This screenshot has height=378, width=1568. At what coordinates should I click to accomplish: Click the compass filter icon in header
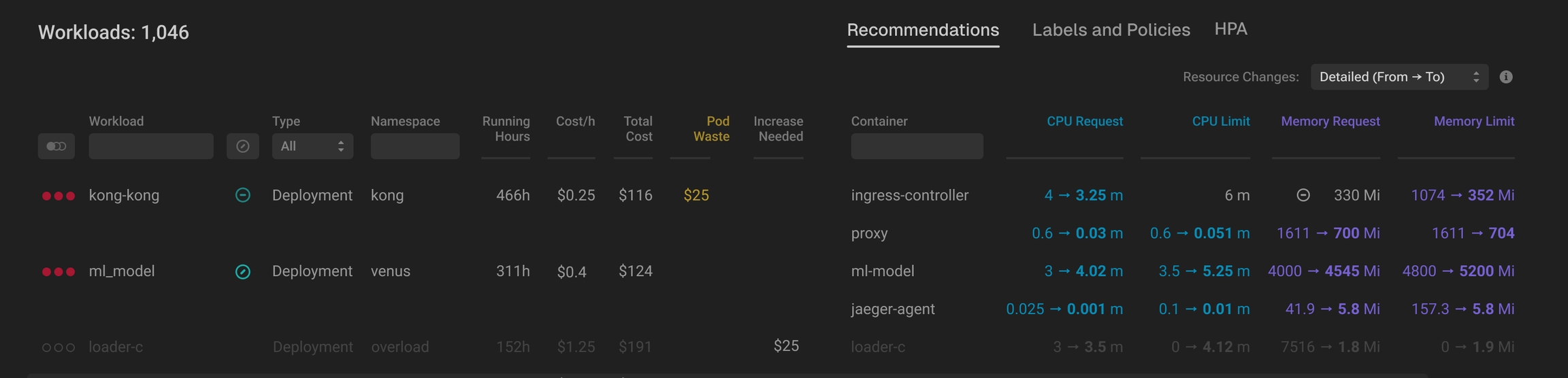tap(242, 146)
